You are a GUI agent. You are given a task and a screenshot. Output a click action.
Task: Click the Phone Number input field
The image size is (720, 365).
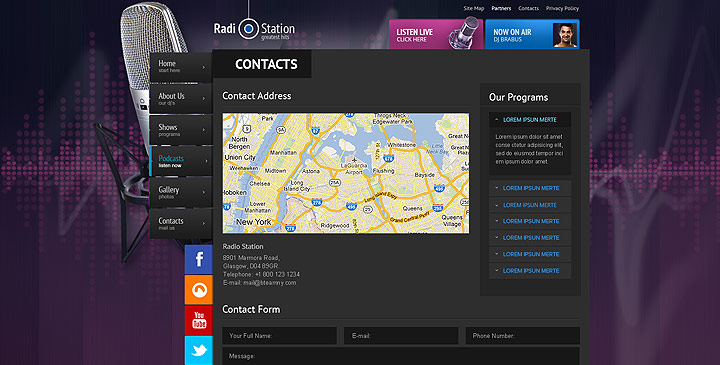click(x=523, y=336)
